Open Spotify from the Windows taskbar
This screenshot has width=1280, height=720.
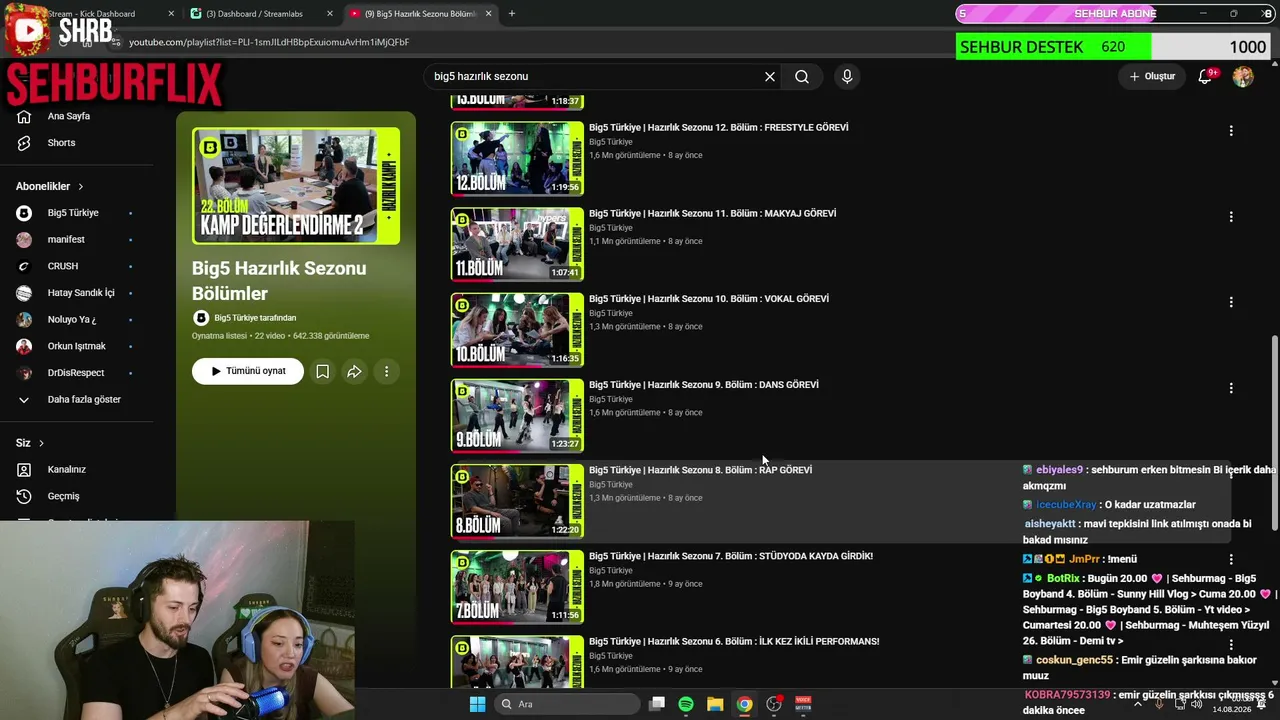click(686, 704)
